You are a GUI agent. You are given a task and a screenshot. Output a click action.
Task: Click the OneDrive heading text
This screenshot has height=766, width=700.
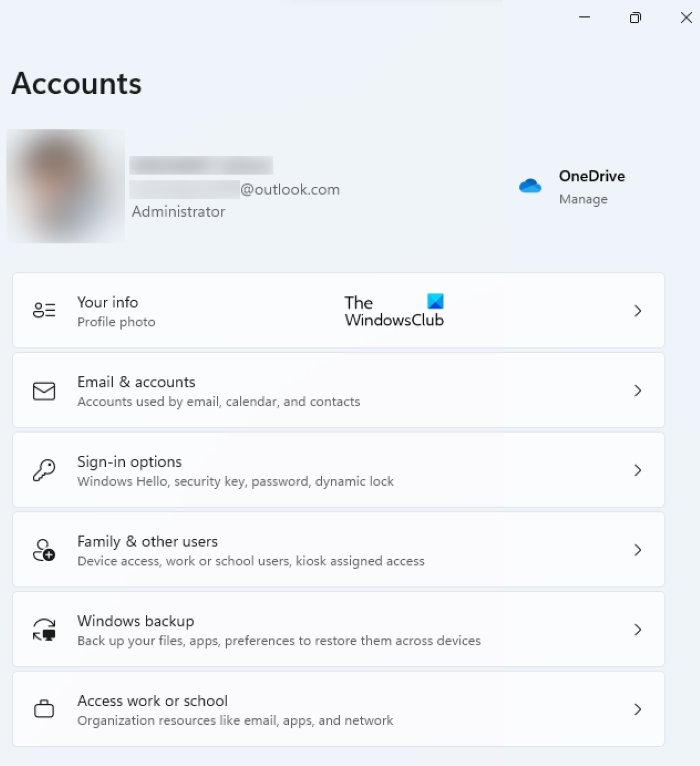point(591,176)
